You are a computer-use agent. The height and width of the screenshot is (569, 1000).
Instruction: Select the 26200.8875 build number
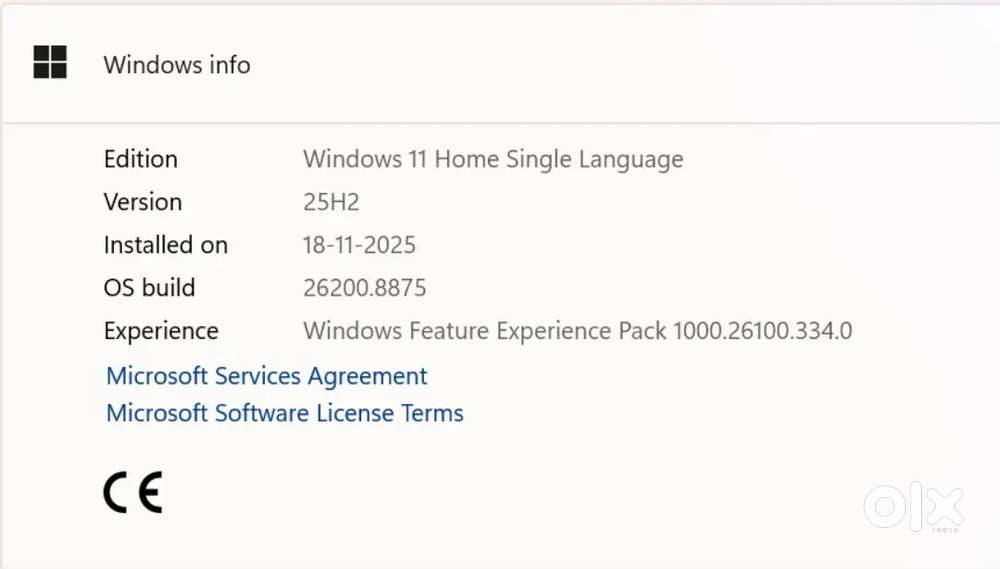(x=364, y=288)
